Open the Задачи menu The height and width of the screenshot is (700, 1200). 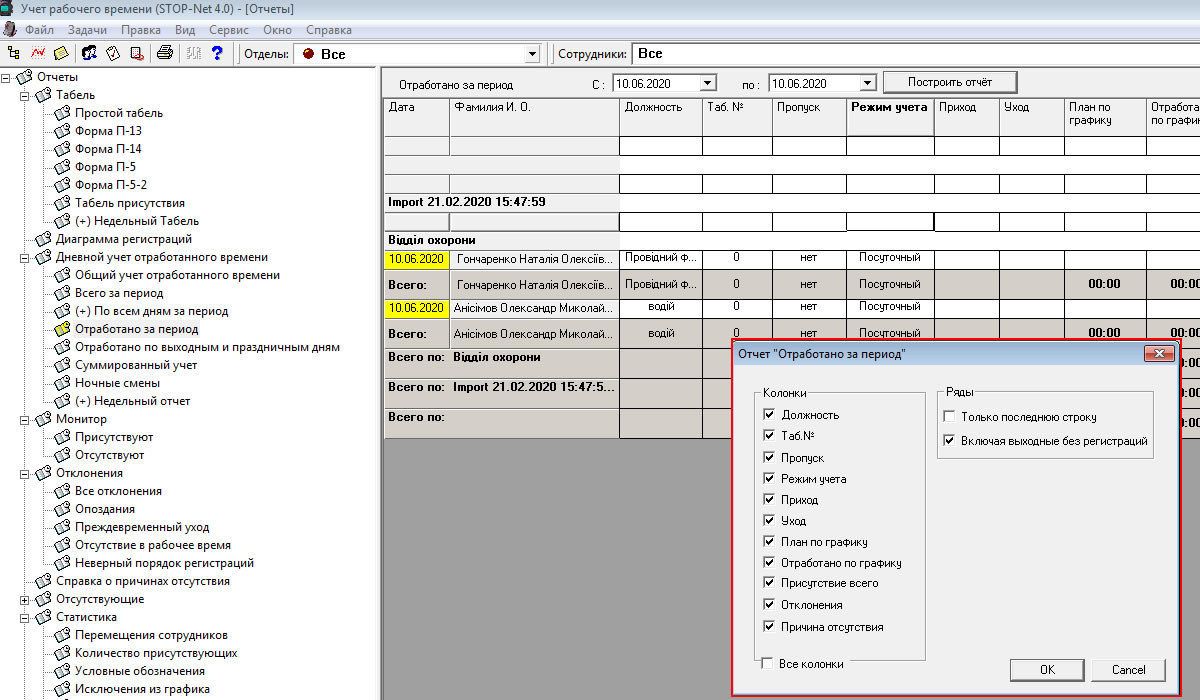(88, 30)
